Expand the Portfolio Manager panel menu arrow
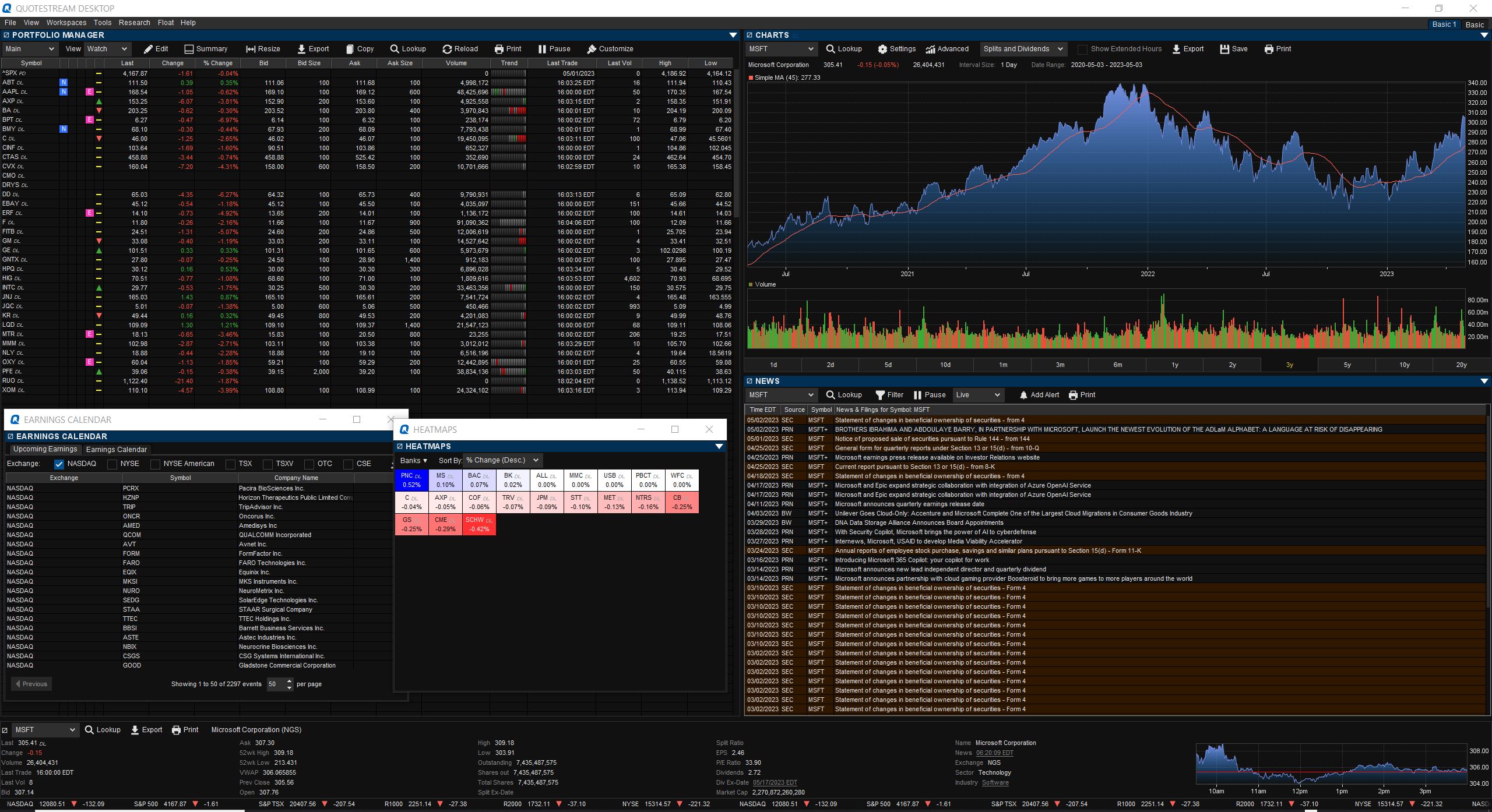The width and height of the screenshot is (1492, 812). (733, 36)
